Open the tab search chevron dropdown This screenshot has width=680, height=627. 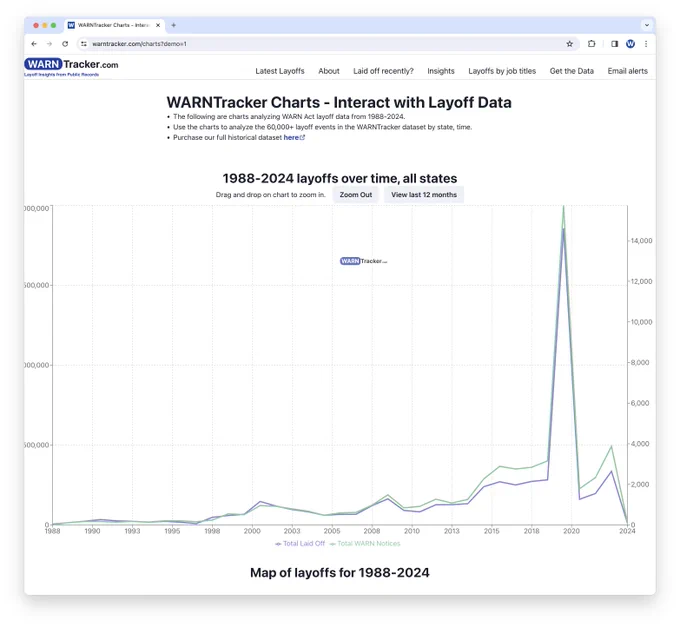pyautogui.click(x=647, y=25)
